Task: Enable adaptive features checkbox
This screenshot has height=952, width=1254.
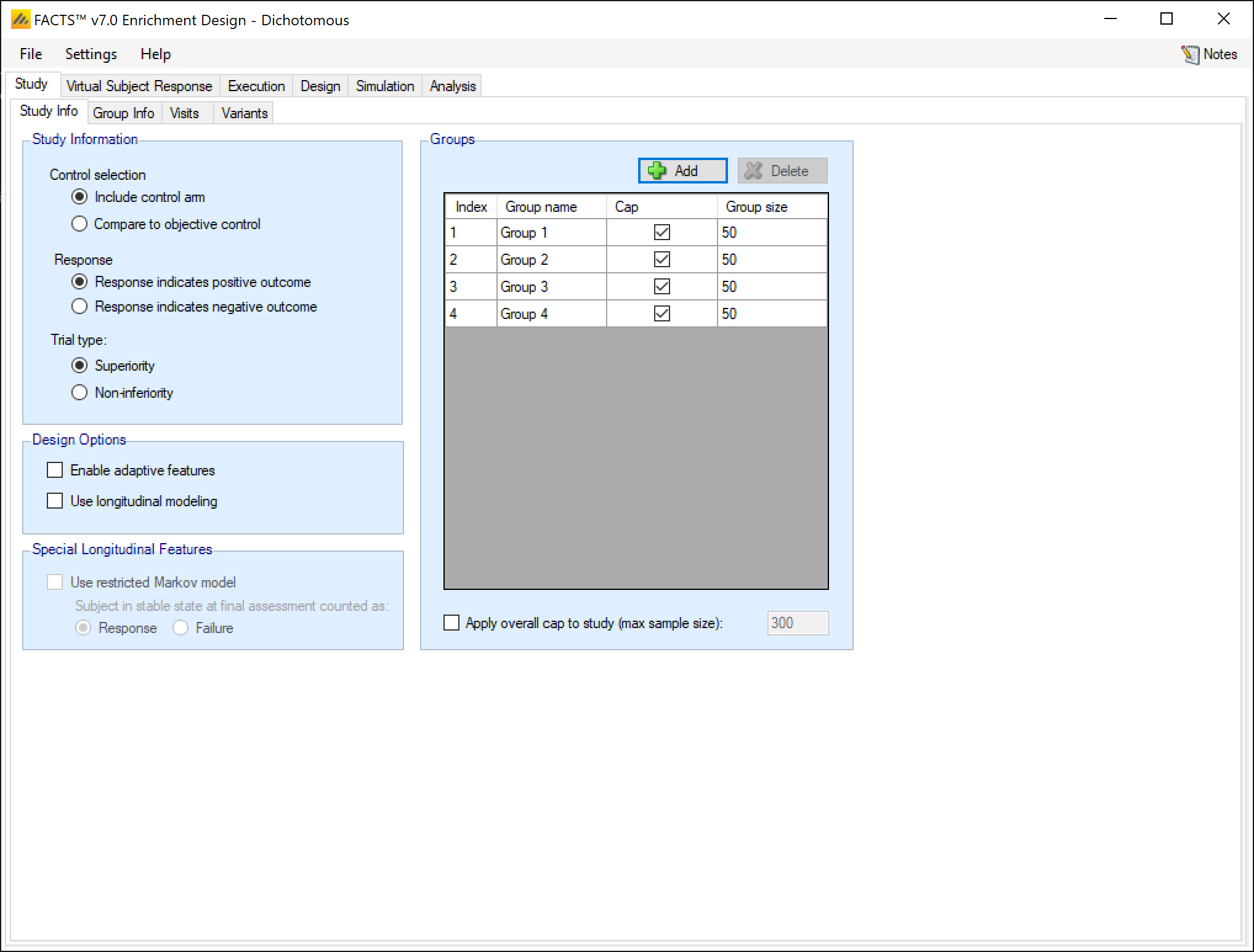Action: click(x=55, y=470)
